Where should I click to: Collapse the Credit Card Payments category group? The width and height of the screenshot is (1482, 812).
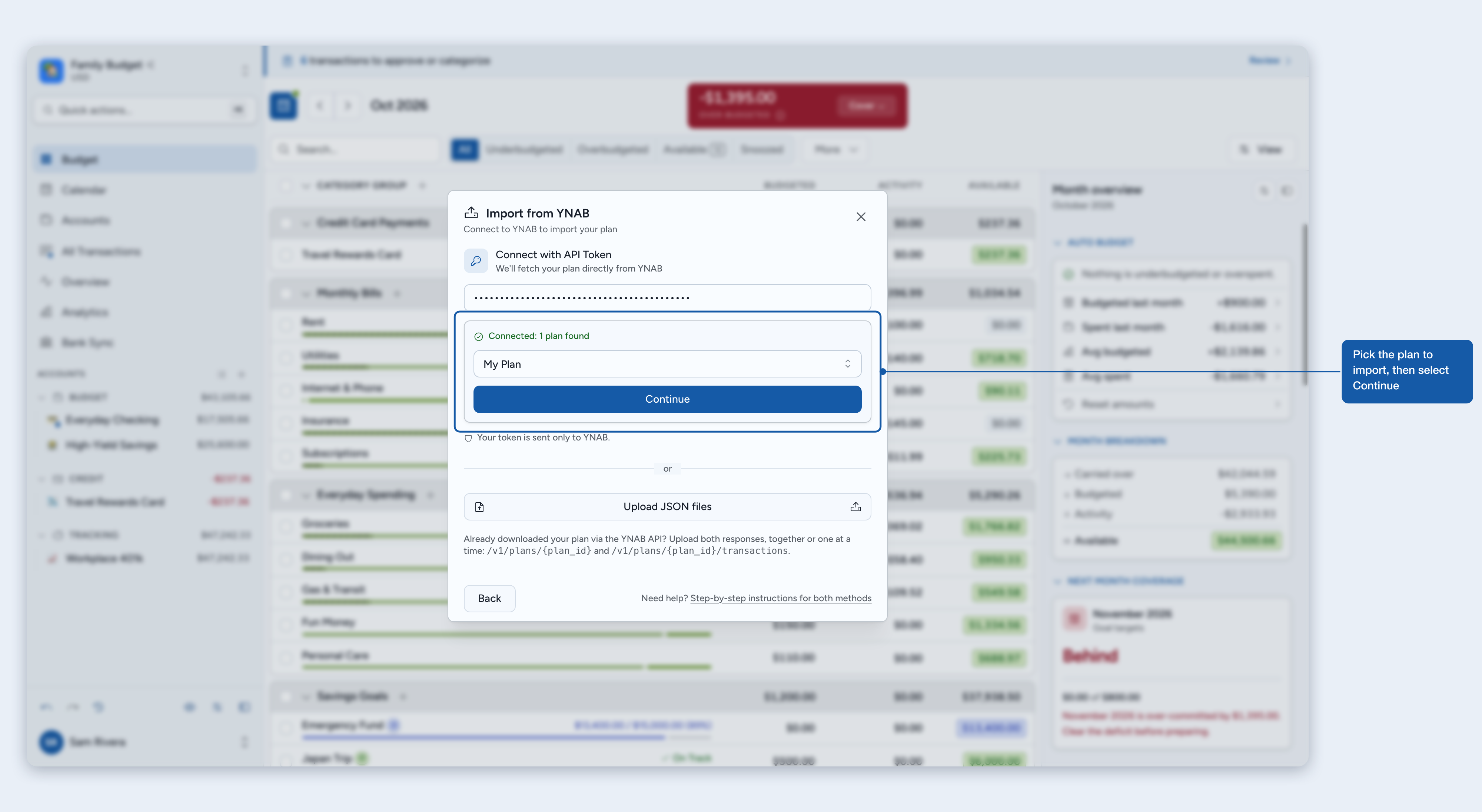306,223
